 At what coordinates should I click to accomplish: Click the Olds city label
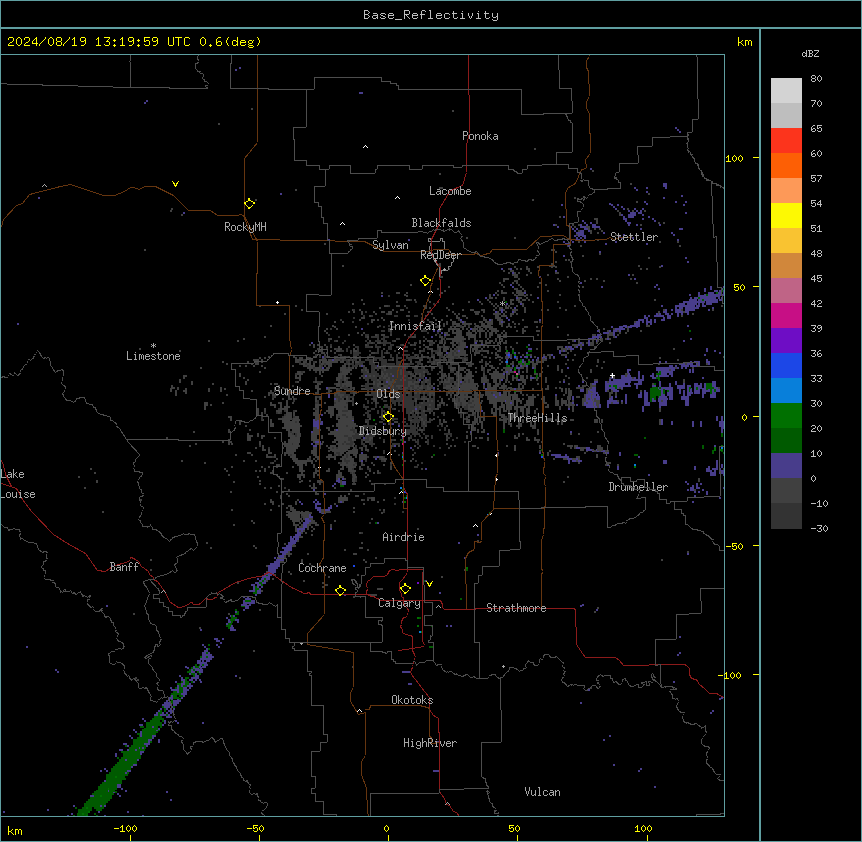tap(388, 394)
